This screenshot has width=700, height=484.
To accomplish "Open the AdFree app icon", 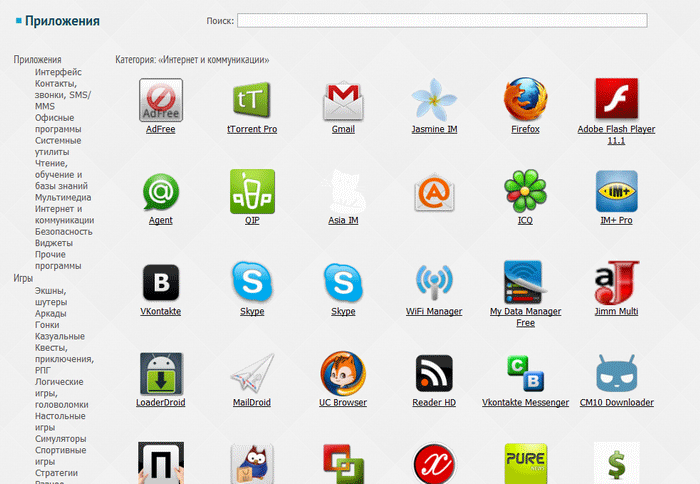I will pyautogui.click(x=161, y=100).
